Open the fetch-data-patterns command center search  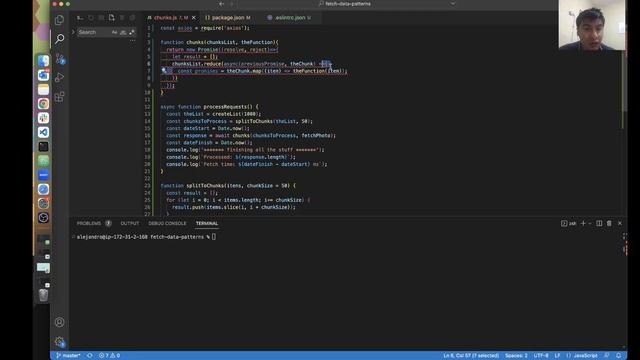point(348,4)
